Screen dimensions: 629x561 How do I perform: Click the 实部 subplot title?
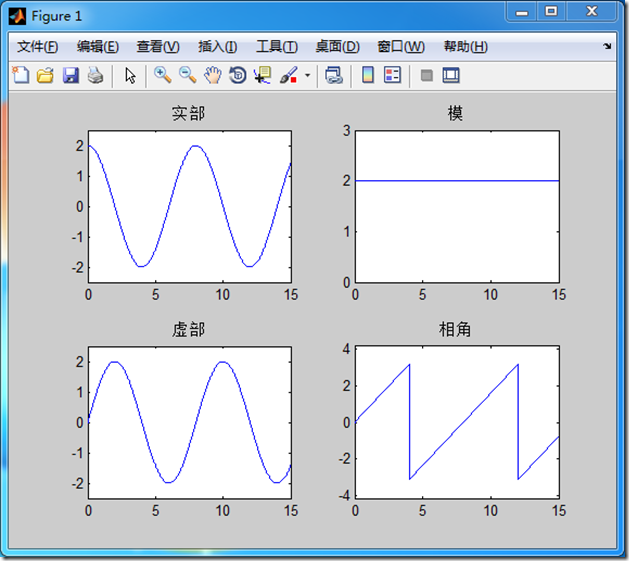coord(188,113)
